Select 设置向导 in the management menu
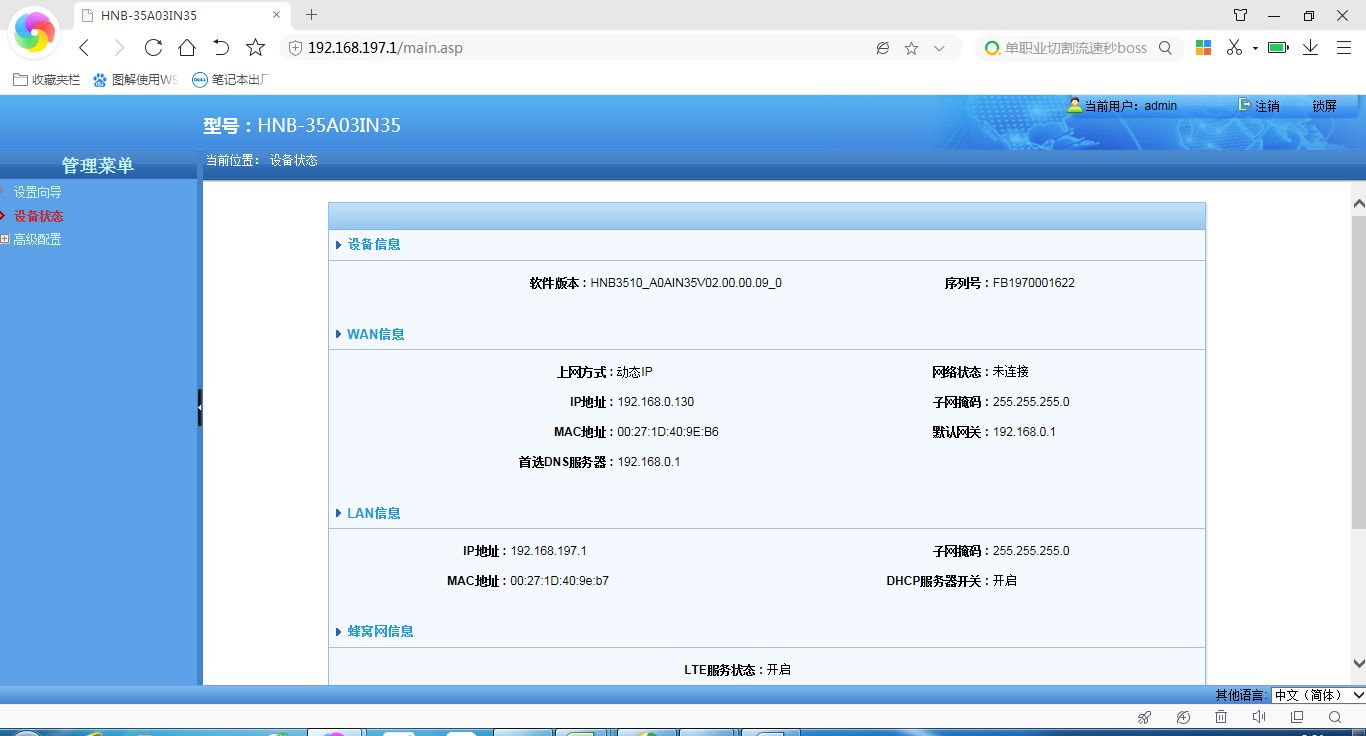This screenshot has width=1366, height=736. coord(37,192)
